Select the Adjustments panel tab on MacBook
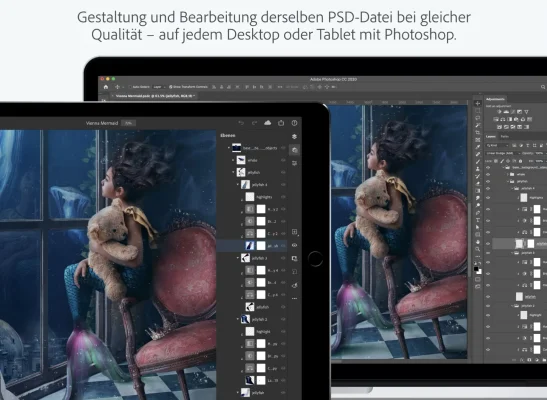The height and width of the screenshot is (400, 547). coord(495,99)
